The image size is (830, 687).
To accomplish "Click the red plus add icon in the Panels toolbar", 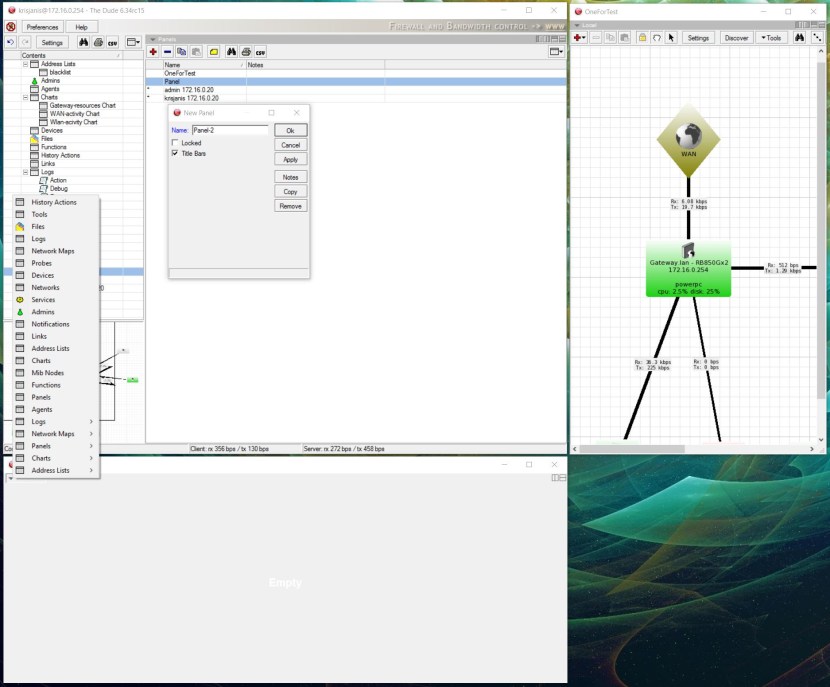I will pos(153,51).
